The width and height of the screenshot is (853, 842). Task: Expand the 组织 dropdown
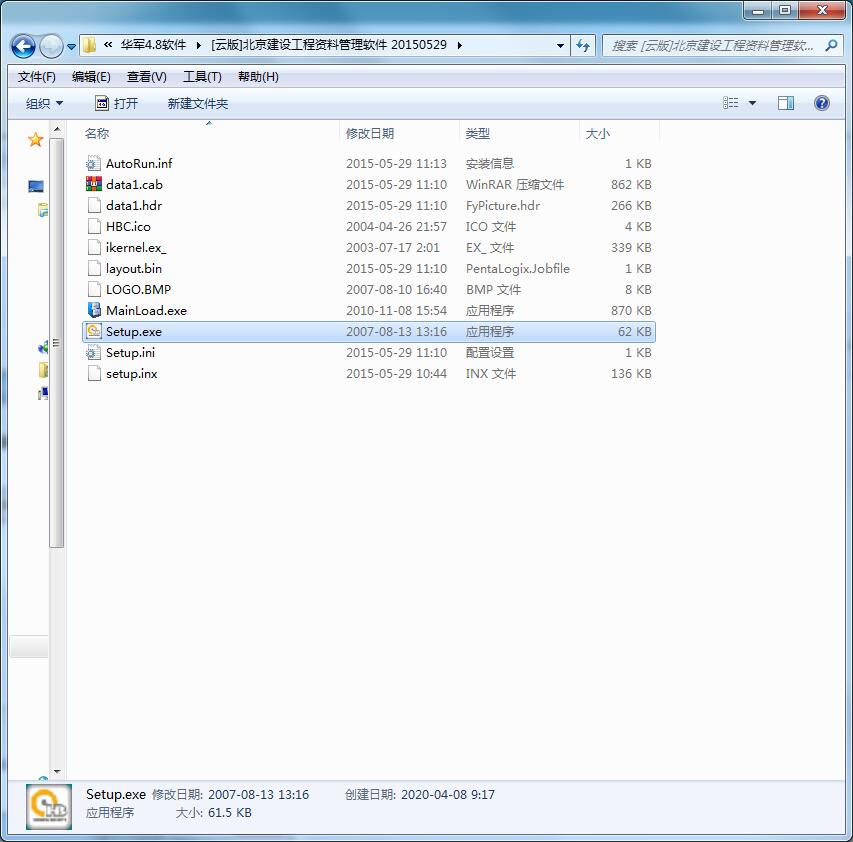tap(44, 103)
